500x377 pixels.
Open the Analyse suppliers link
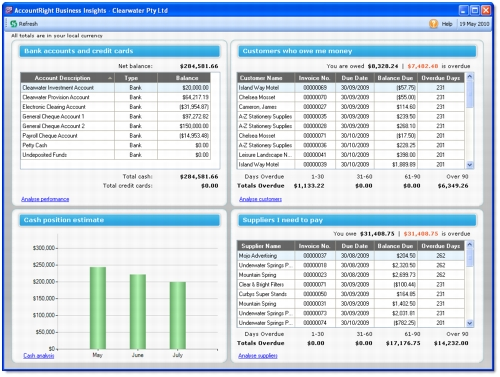tap(258, 356)
